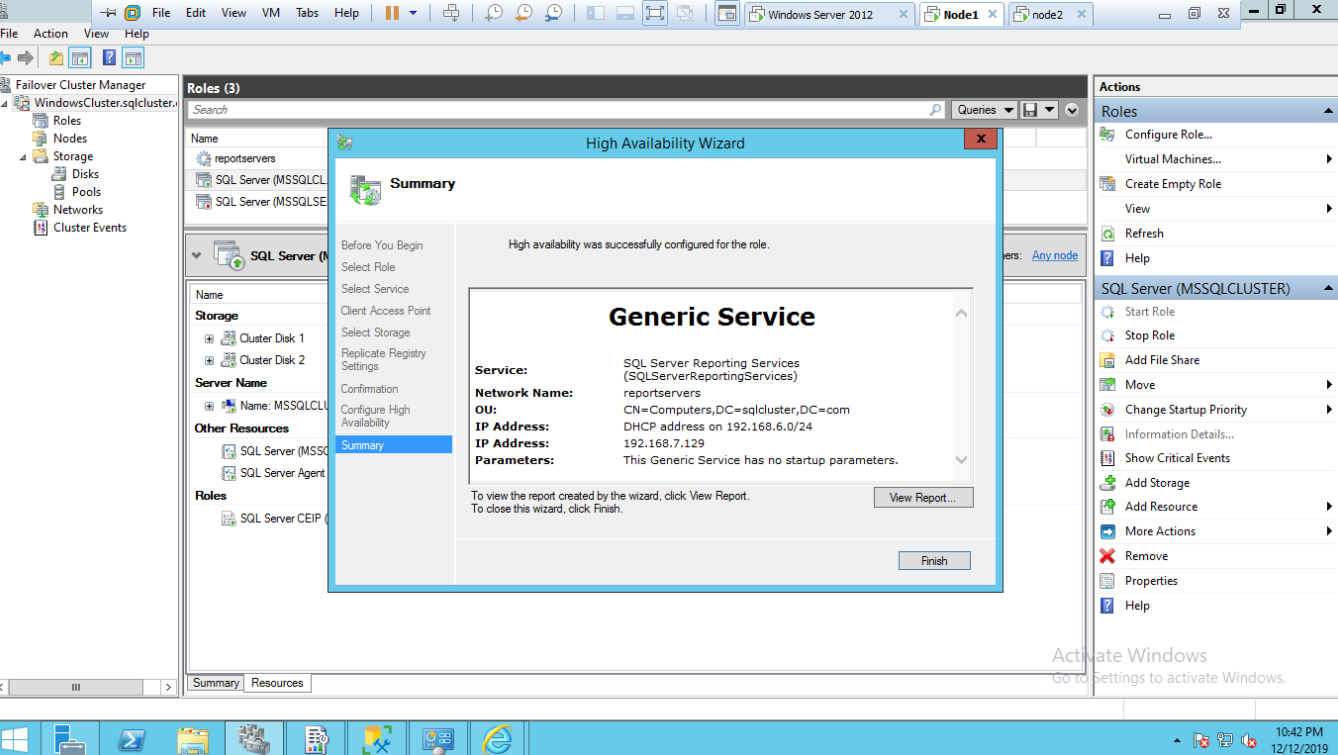Viewport: 1338px width, 755px height.
Task: Collapse the SQL Server (MSSQLCLUSTER) actions section
Action: coord(1328,289)
